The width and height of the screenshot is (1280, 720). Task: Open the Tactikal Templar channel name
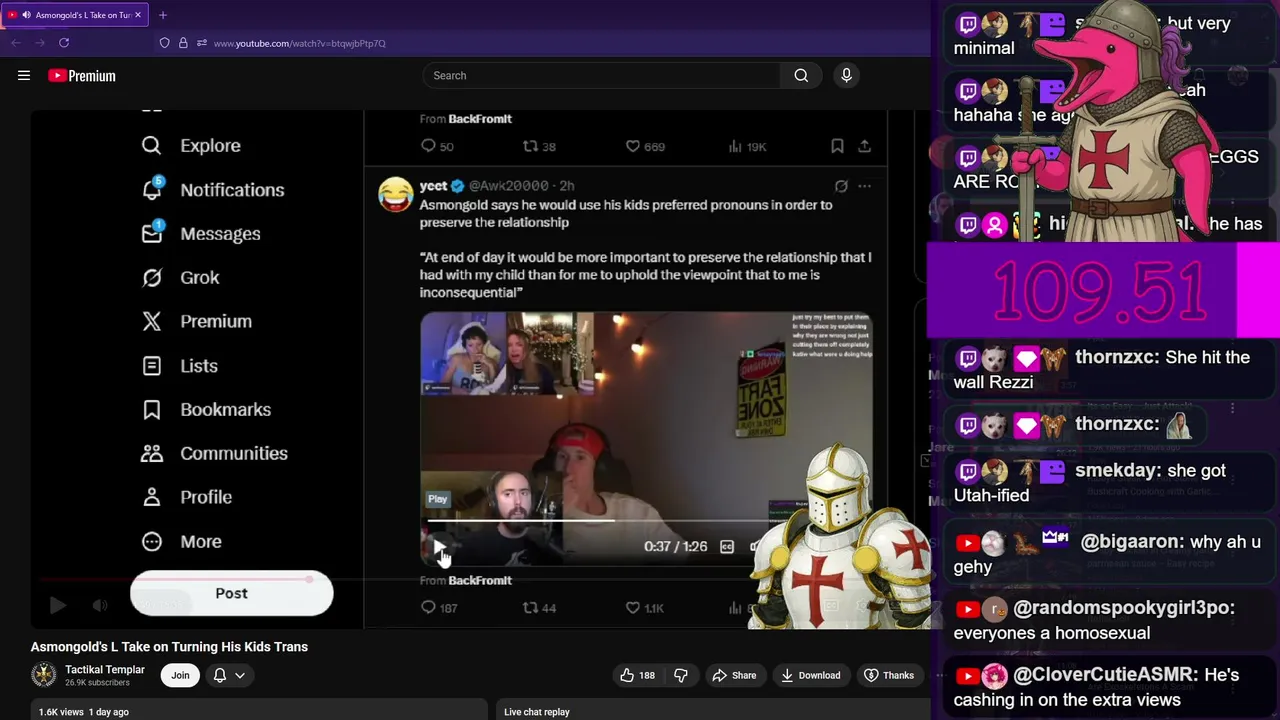(105, 670)
